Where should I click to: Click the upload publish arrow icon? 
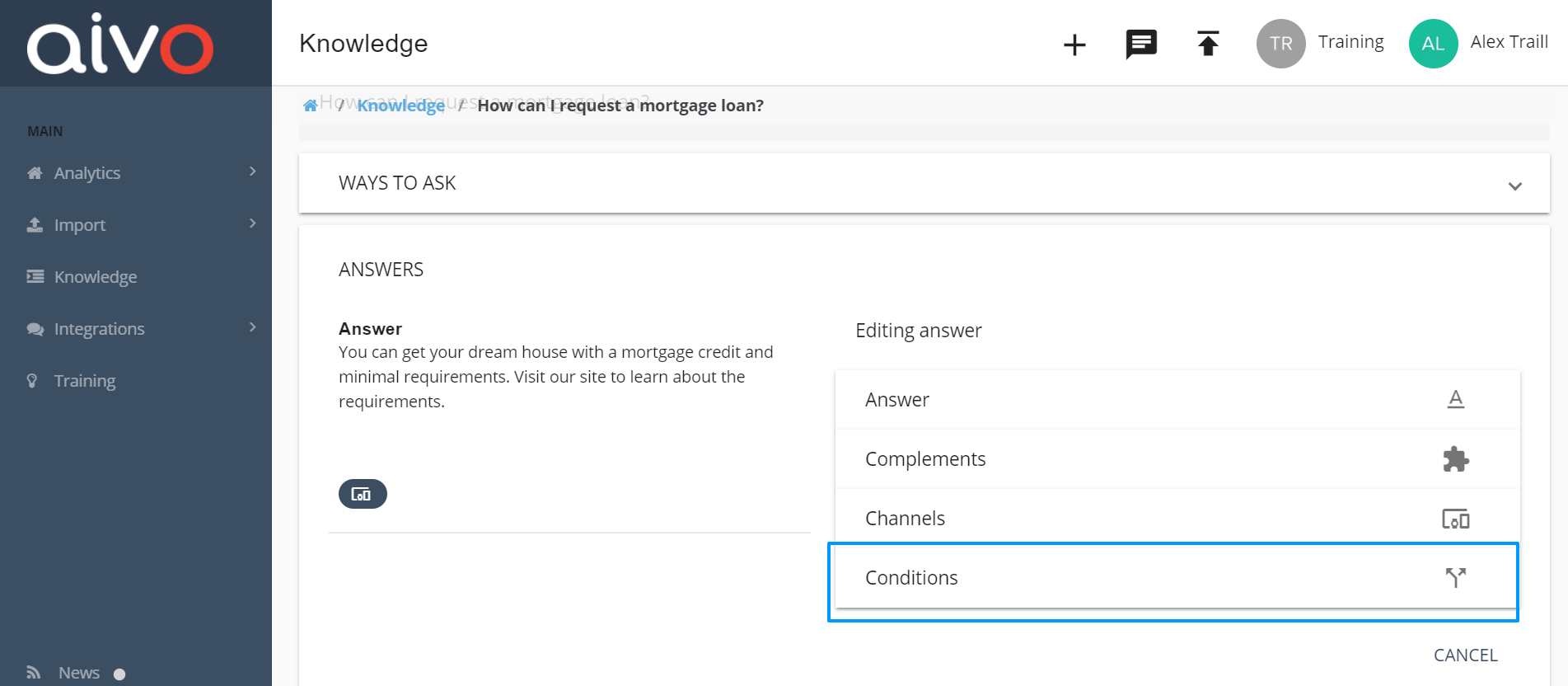tap(1208, 43)
